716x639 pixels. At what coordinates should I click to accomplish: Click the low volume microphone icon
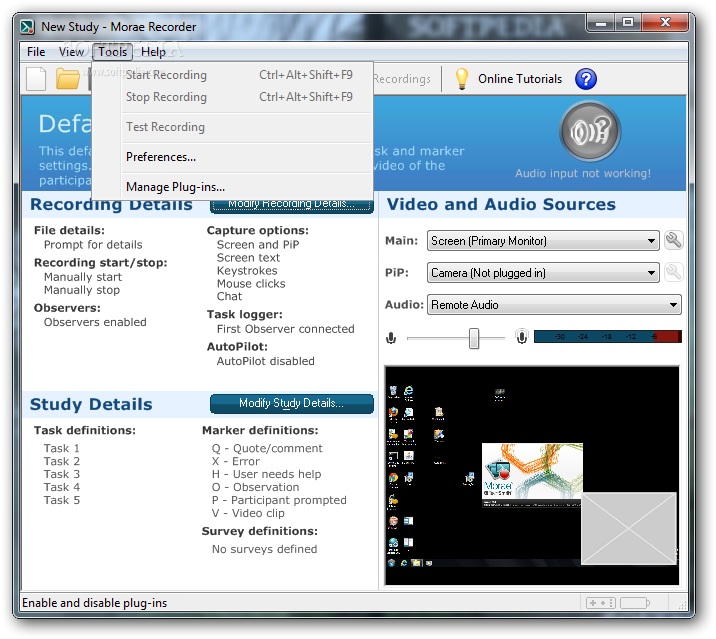[391, 338]
